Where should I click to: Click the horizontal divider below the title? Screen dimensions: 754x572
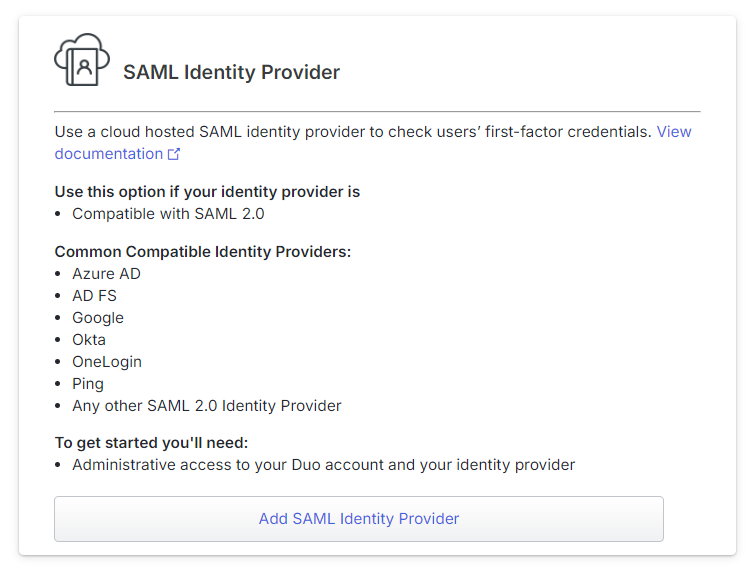[x=377, y=112]
